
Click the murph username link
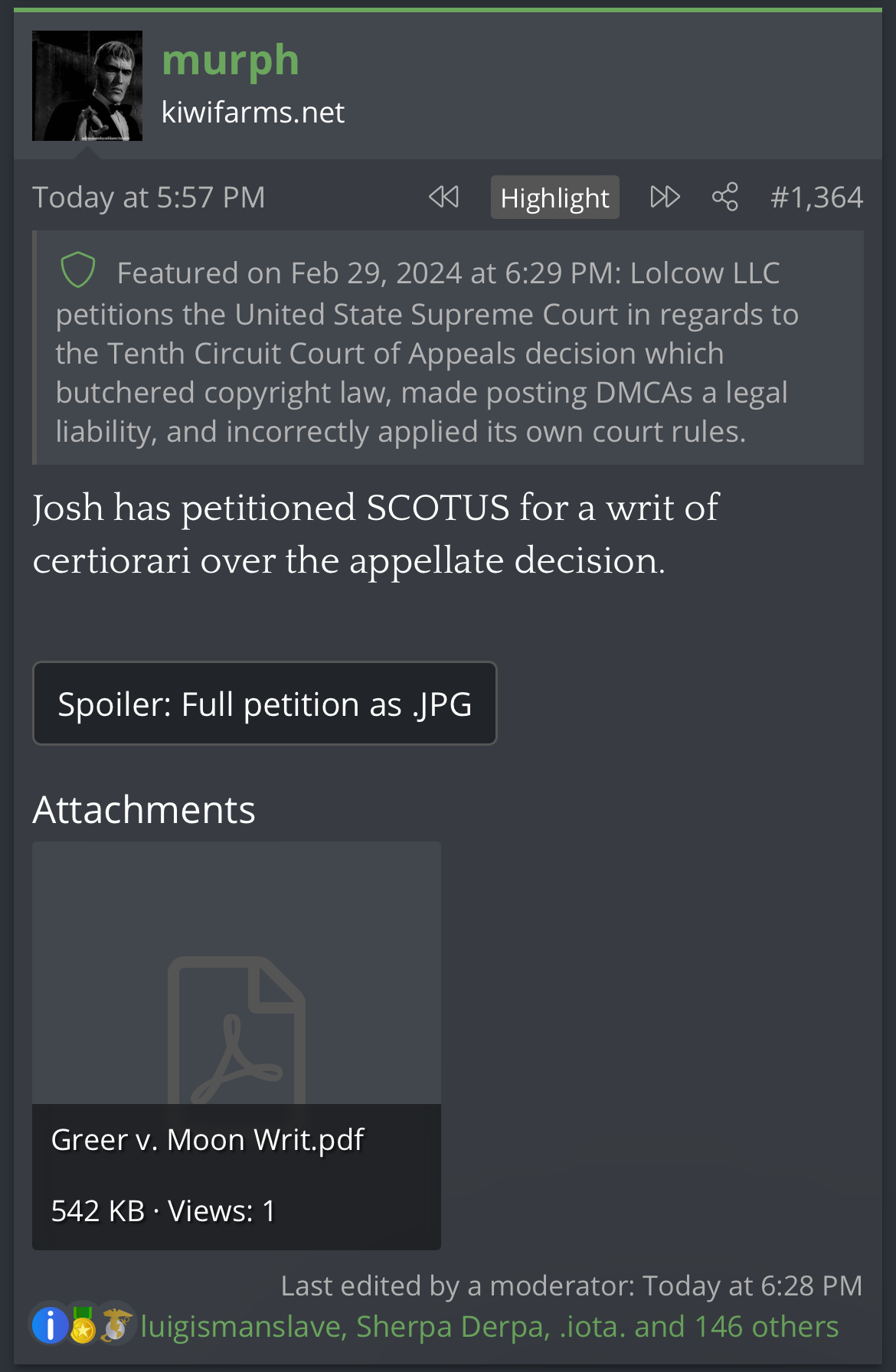point(231,60)
